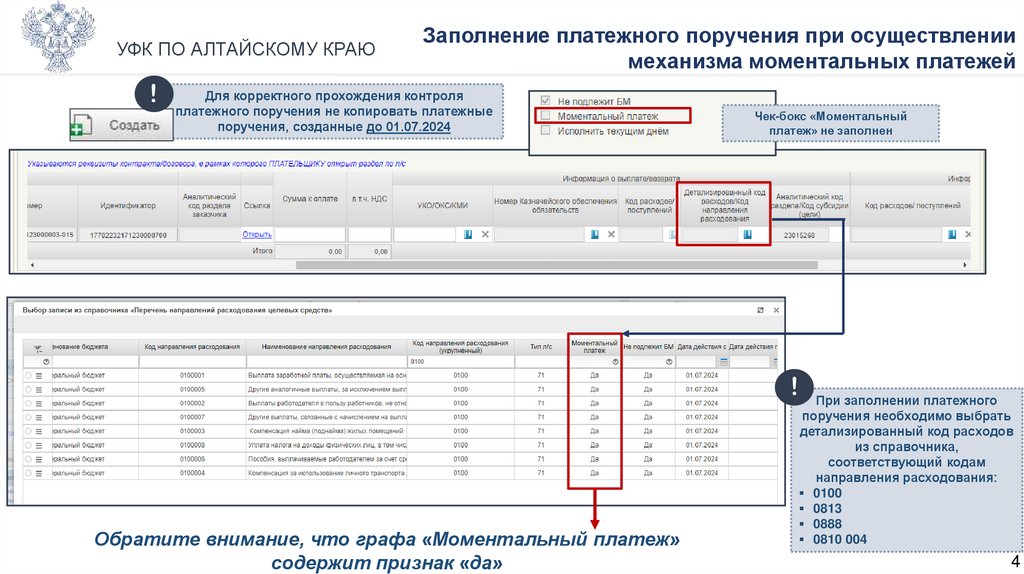The height and width of the screenshot is (574, 1024).
Task: Open lookup for rightmost Код расходов/поступлений field
Action: [x=952, y=234]
